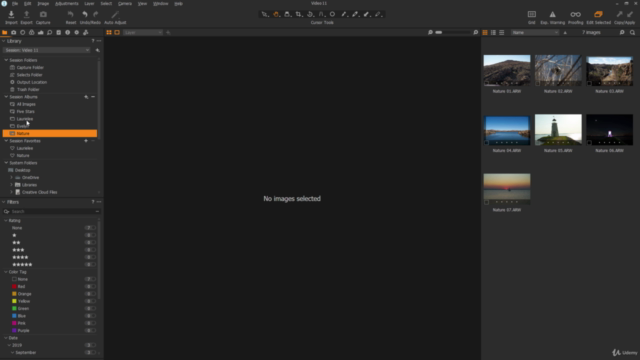The width and height of the screenshot is (640, 360).
Task: Select the Select pointer cursor tool
Action: (x=265, y=14)
